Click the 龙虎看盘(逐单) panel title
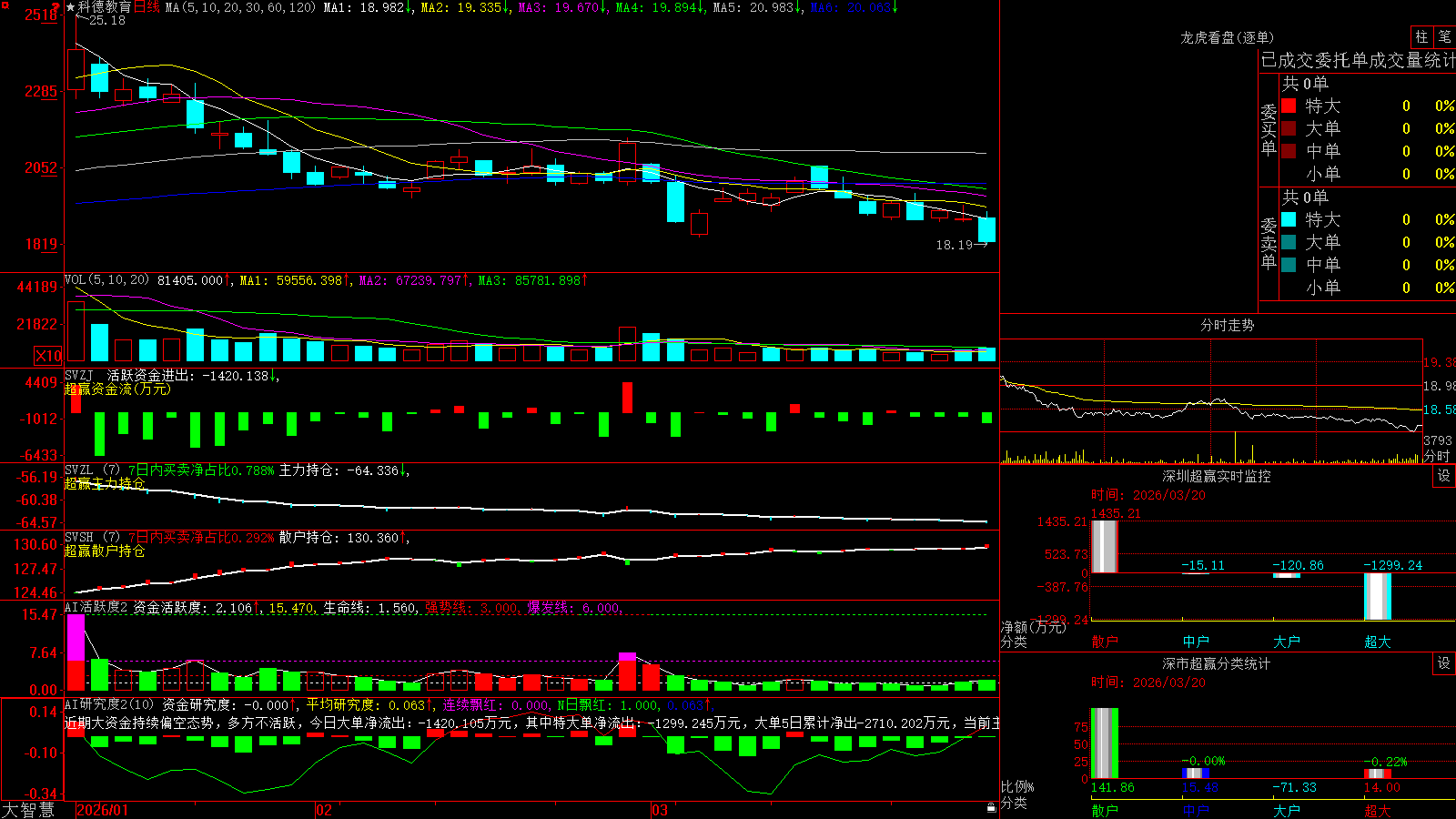 pyautogui.click(x=1227, y=37)
